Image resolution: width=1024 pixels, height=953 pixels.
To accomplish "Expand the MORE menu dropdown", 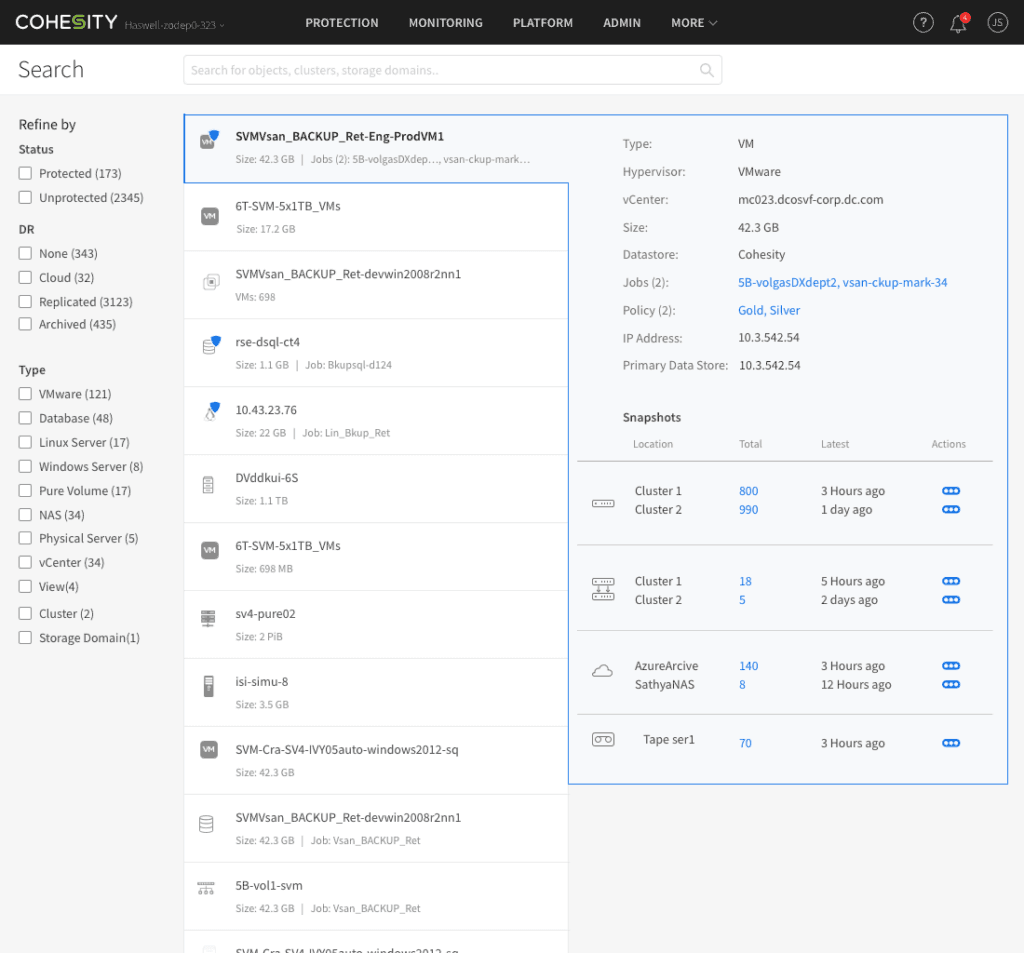I will (694, 23).
